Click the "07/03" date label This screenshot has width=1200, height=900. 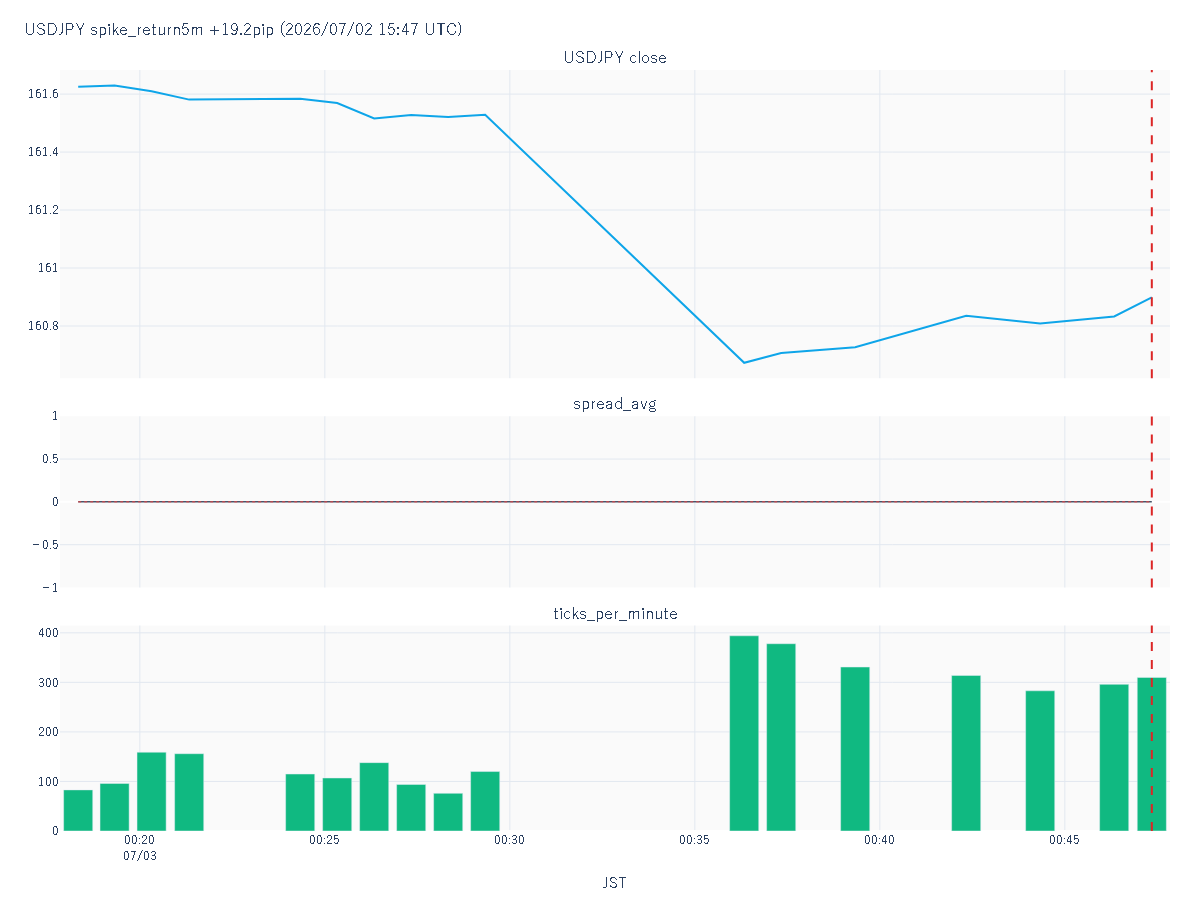coord(140,856)
